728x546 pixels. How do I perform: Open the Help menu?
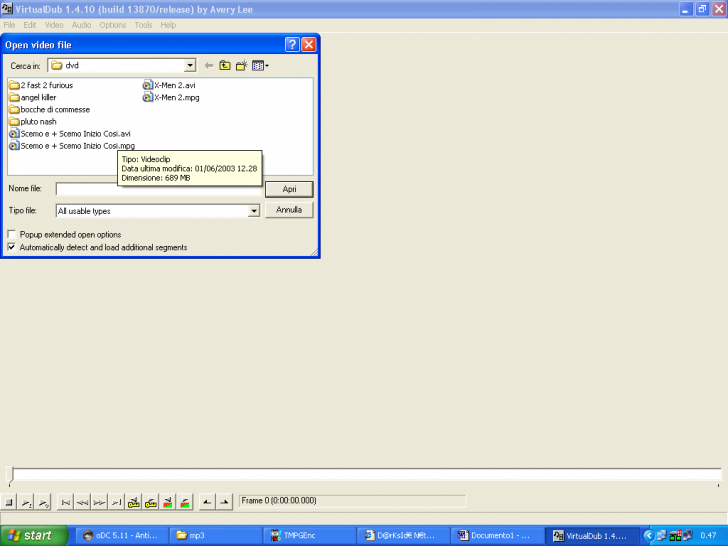point(168,25)
